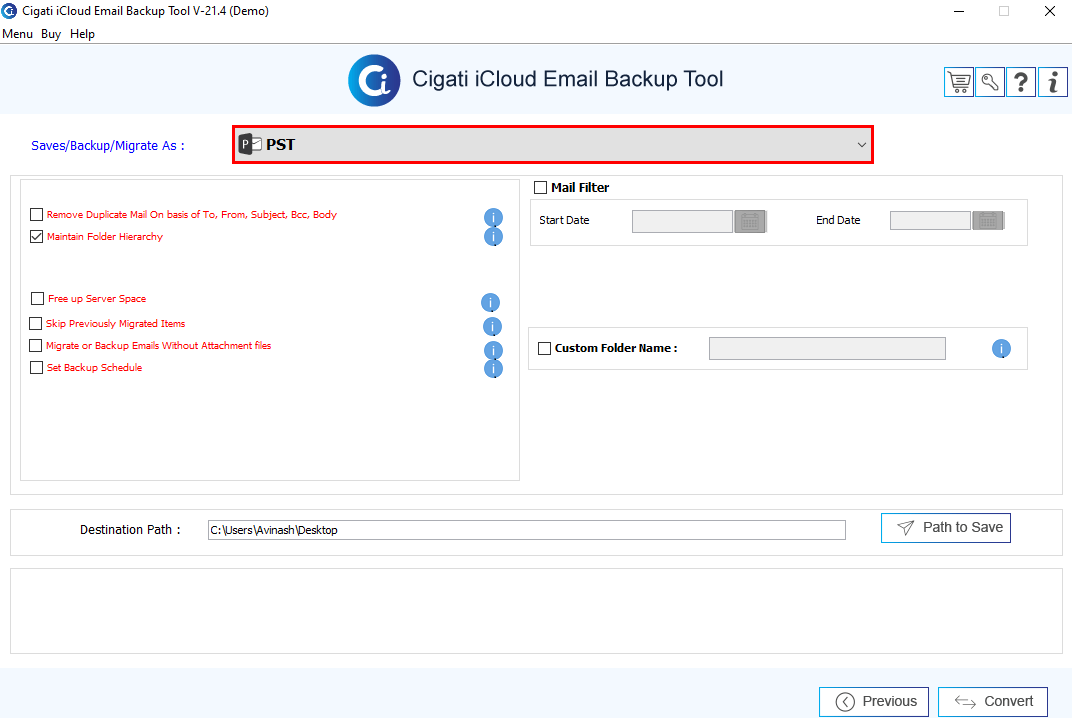
Task: Show info for Skip Previously Migrated Items
Action: 492,326
